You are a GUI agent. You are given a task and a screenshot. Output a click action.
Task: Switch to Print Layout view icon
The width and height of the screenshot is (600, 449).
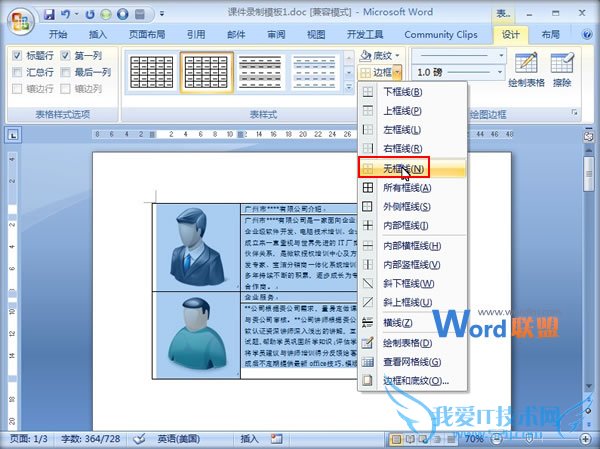coord(396,438)
